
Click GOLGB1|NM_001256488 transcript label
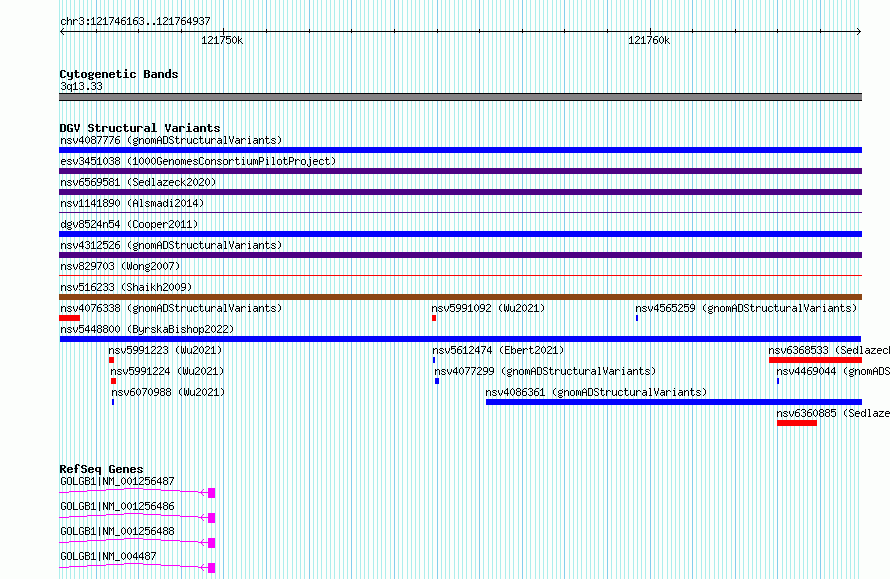pos(117,531)
